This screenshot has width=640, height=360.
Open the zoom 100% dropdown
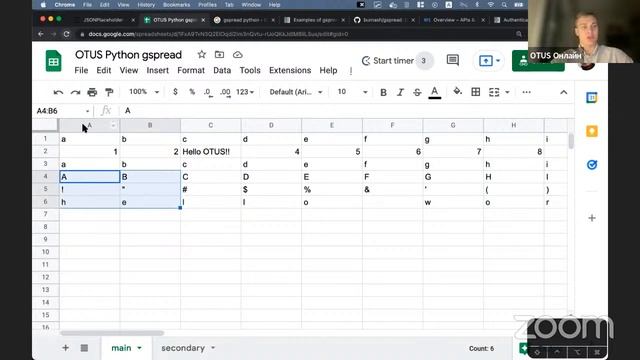pyautogui.click(x=144, y=92)
